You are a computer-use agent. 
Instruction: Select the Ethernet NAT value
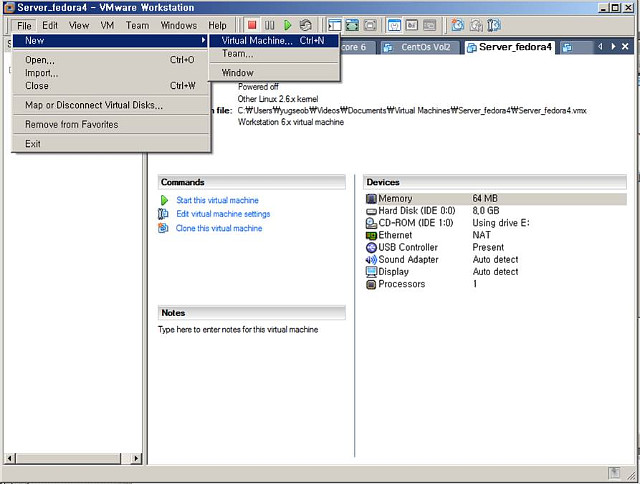pyautogui.click(x=481, y=235)
